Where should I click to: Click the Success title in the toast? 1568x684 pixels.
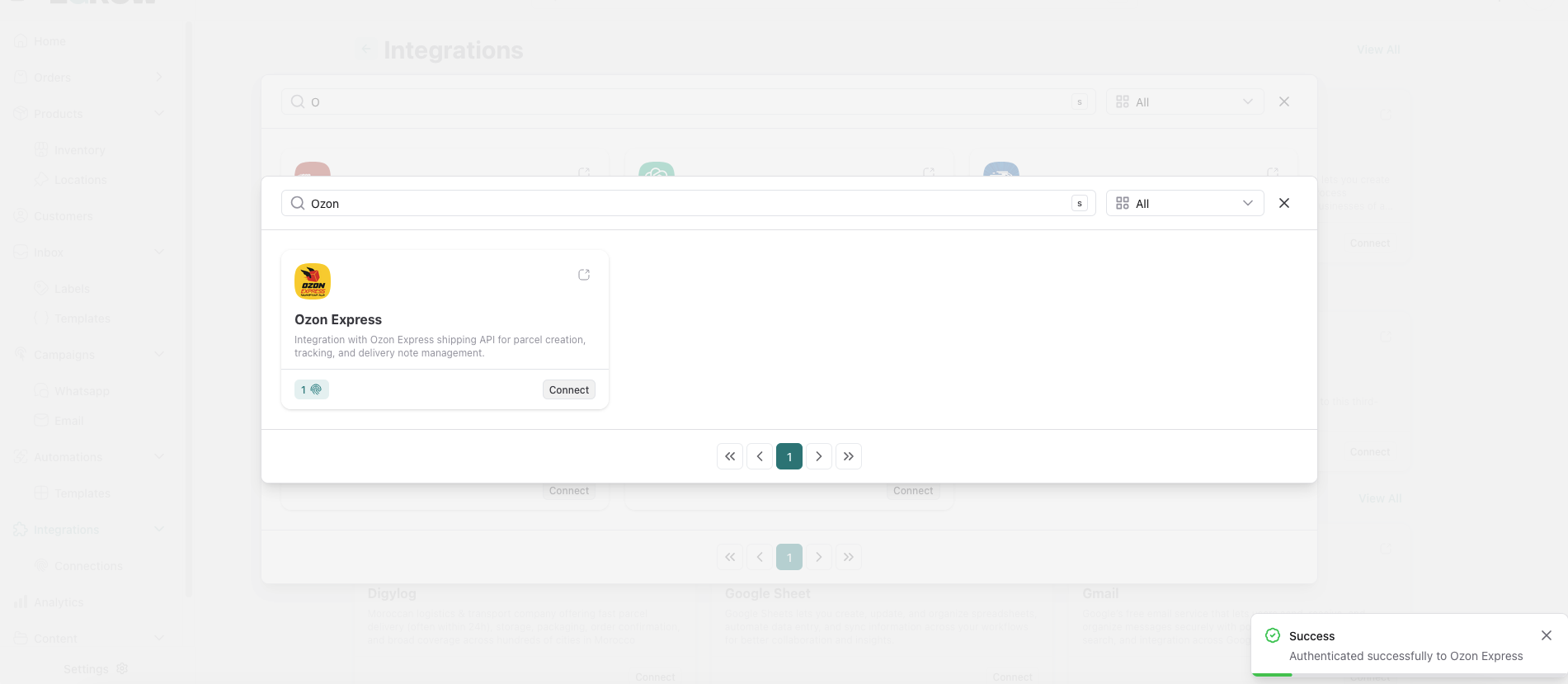(x=1311, y=636)
